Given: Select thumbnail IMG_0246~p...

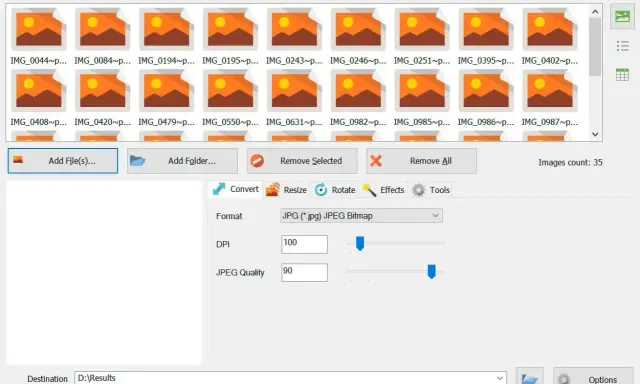Looking at the screenshot, I should tap(358, 37).
